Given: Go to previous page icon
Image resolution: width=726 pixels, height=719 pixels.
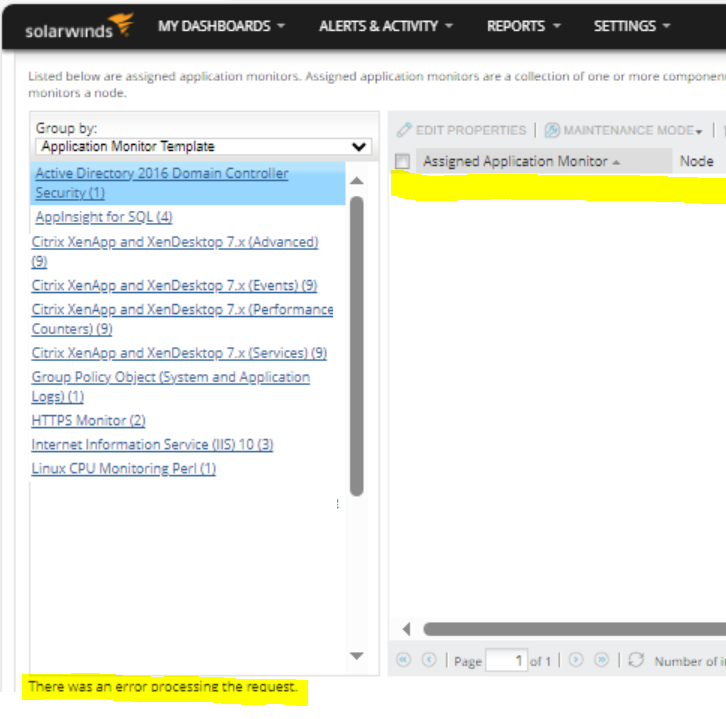Looking at the screenshot, I should pos(429,660).
